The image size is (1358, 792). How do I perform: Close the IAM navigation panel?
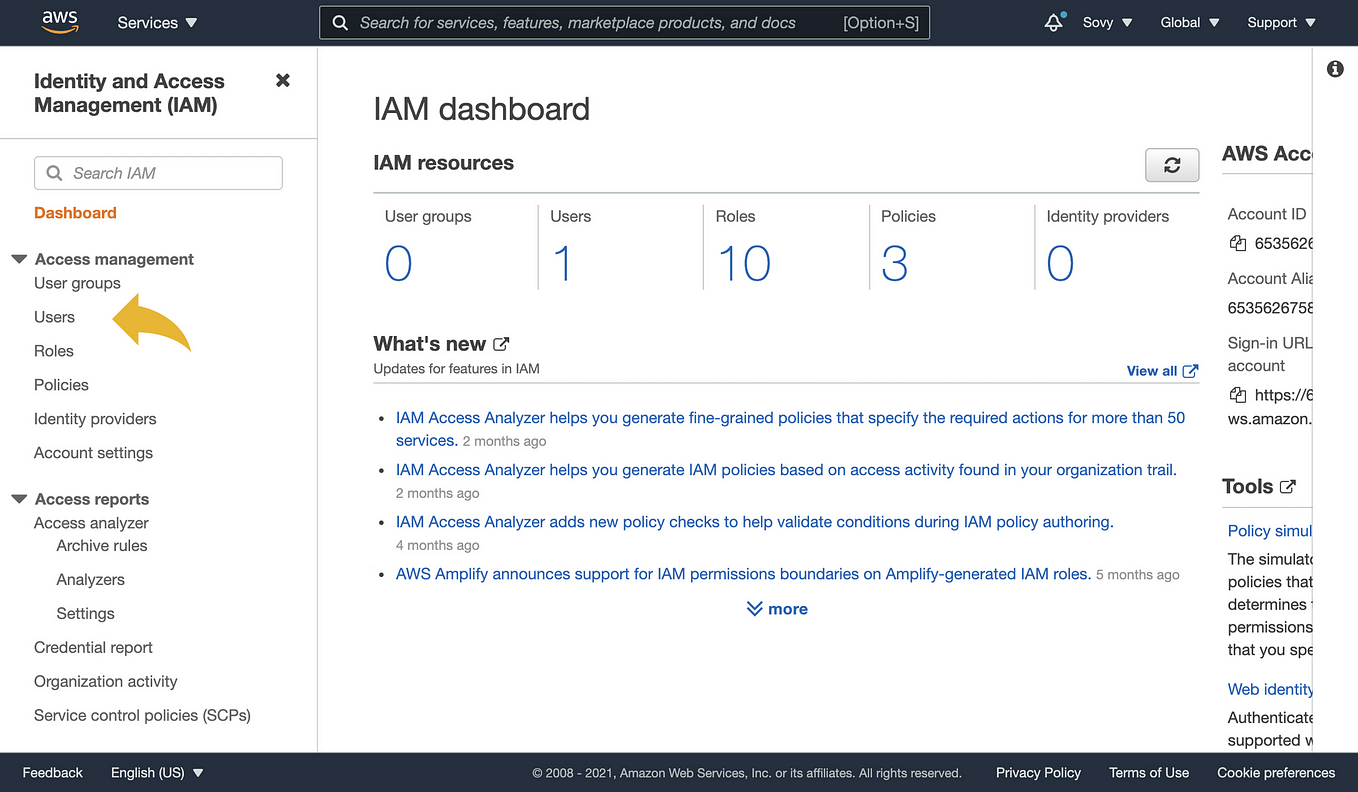tap(283, 80)
